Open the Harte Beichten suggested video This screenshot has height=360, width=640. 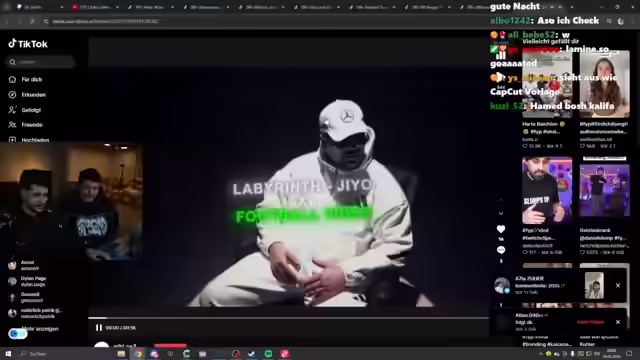(x=547, y=85)
